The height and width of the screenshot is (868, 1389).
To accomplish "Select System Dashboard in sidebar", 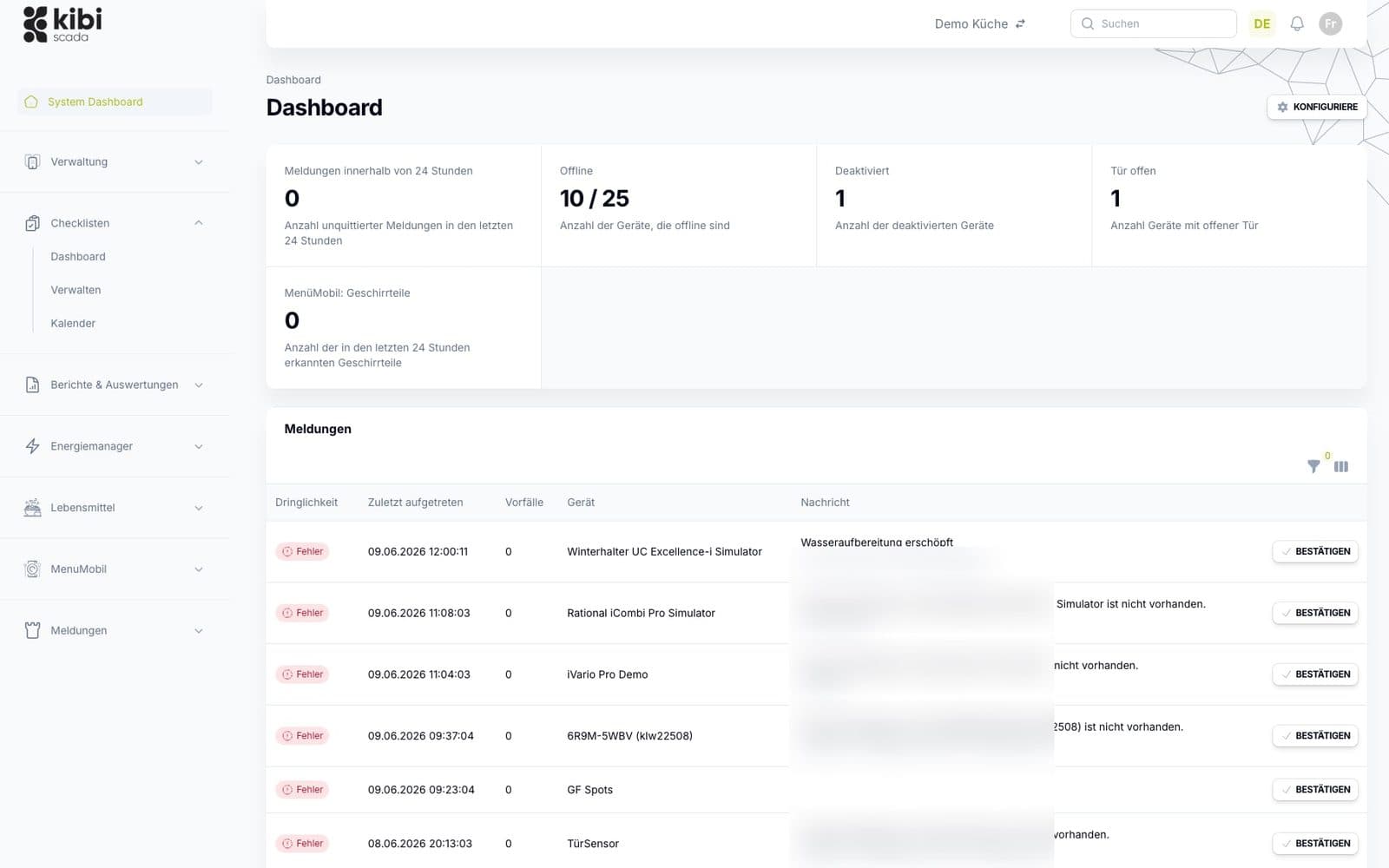I will pos(115,102).
